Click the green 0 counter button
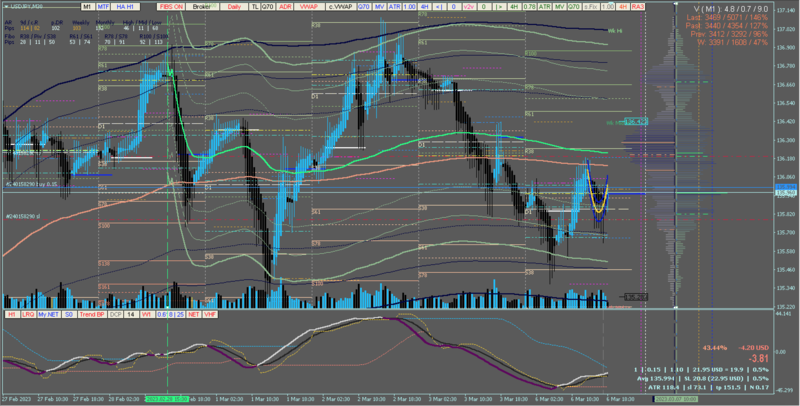Screen dimensions: 800x406 (x=484, y=7)
